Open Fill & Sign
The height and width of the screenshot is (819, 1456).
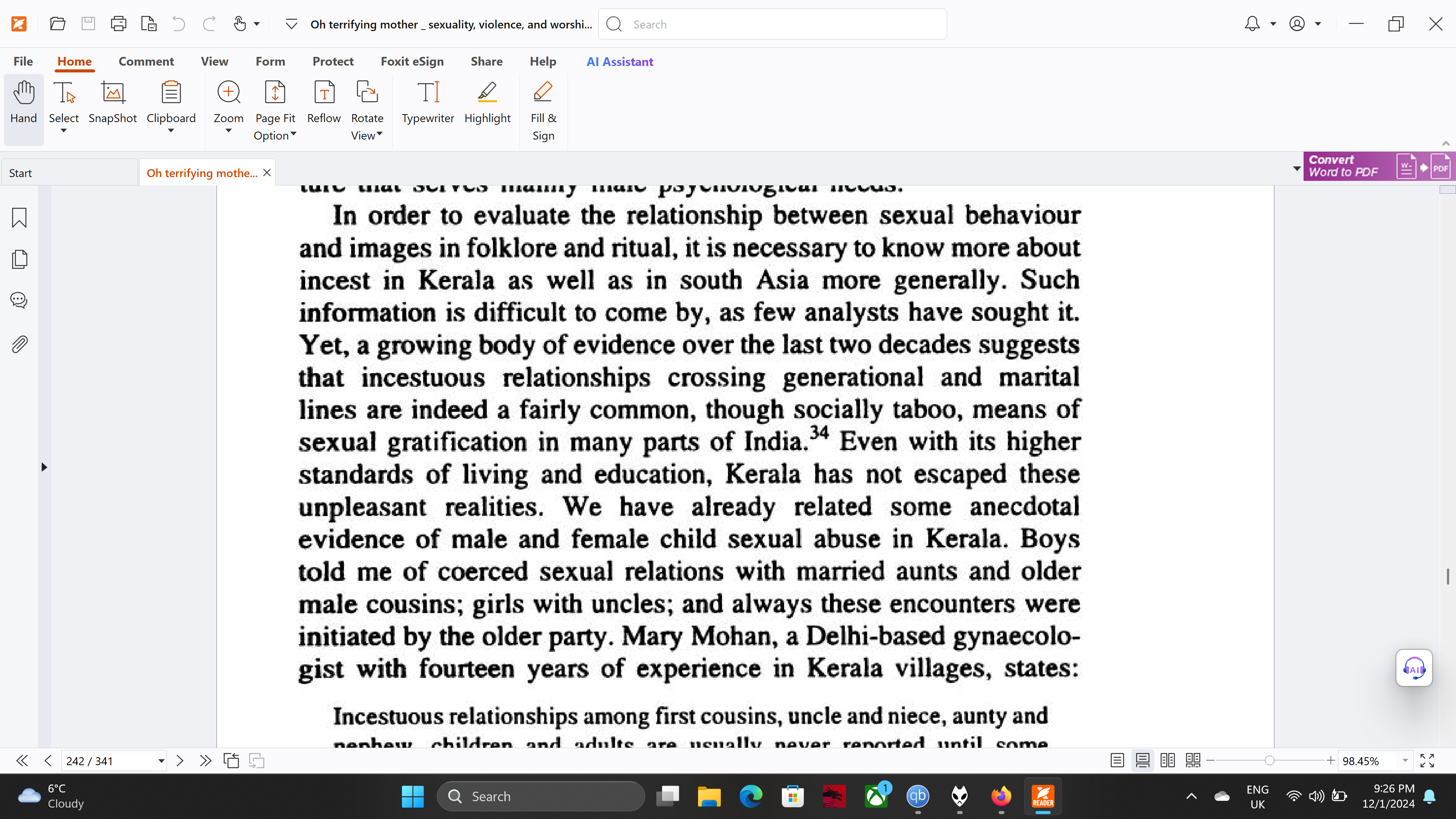pos(543,111)
